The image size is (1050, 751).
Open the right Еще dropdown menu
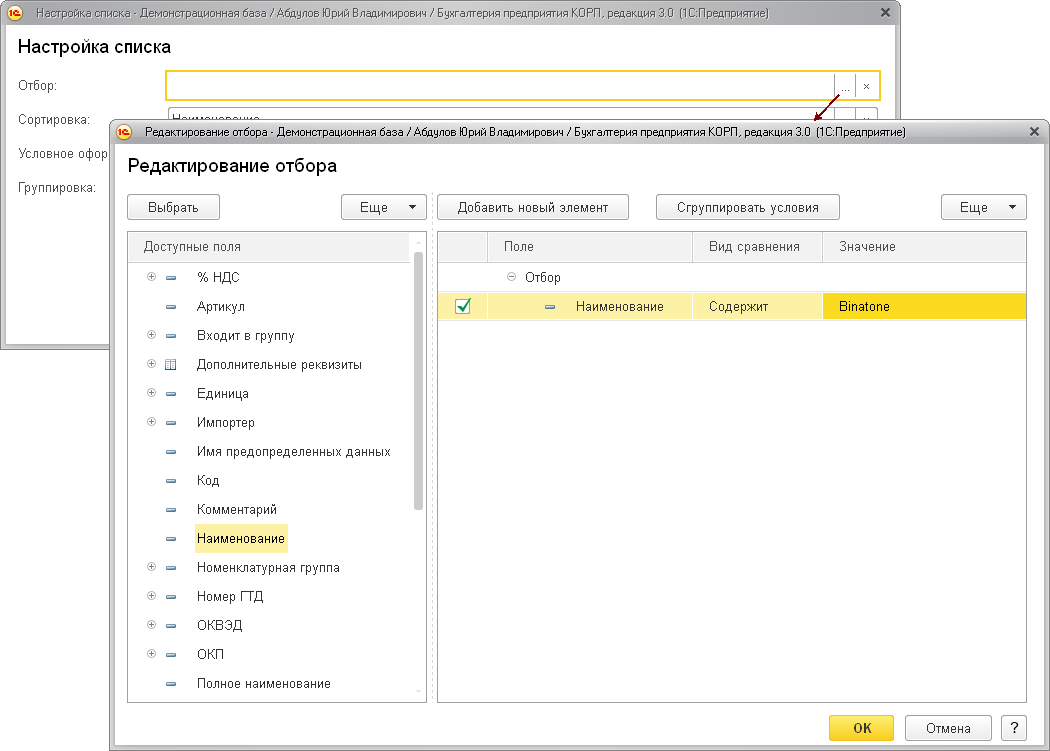983,207
